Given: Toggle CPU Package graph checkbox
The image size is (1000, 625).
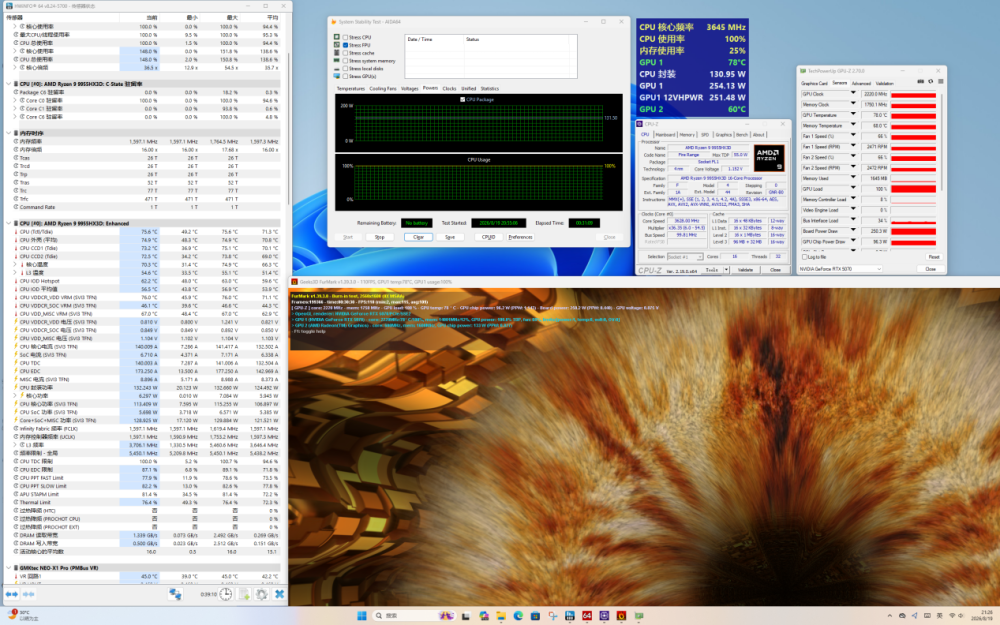Looking at the screenshot, I should [462, 99].
